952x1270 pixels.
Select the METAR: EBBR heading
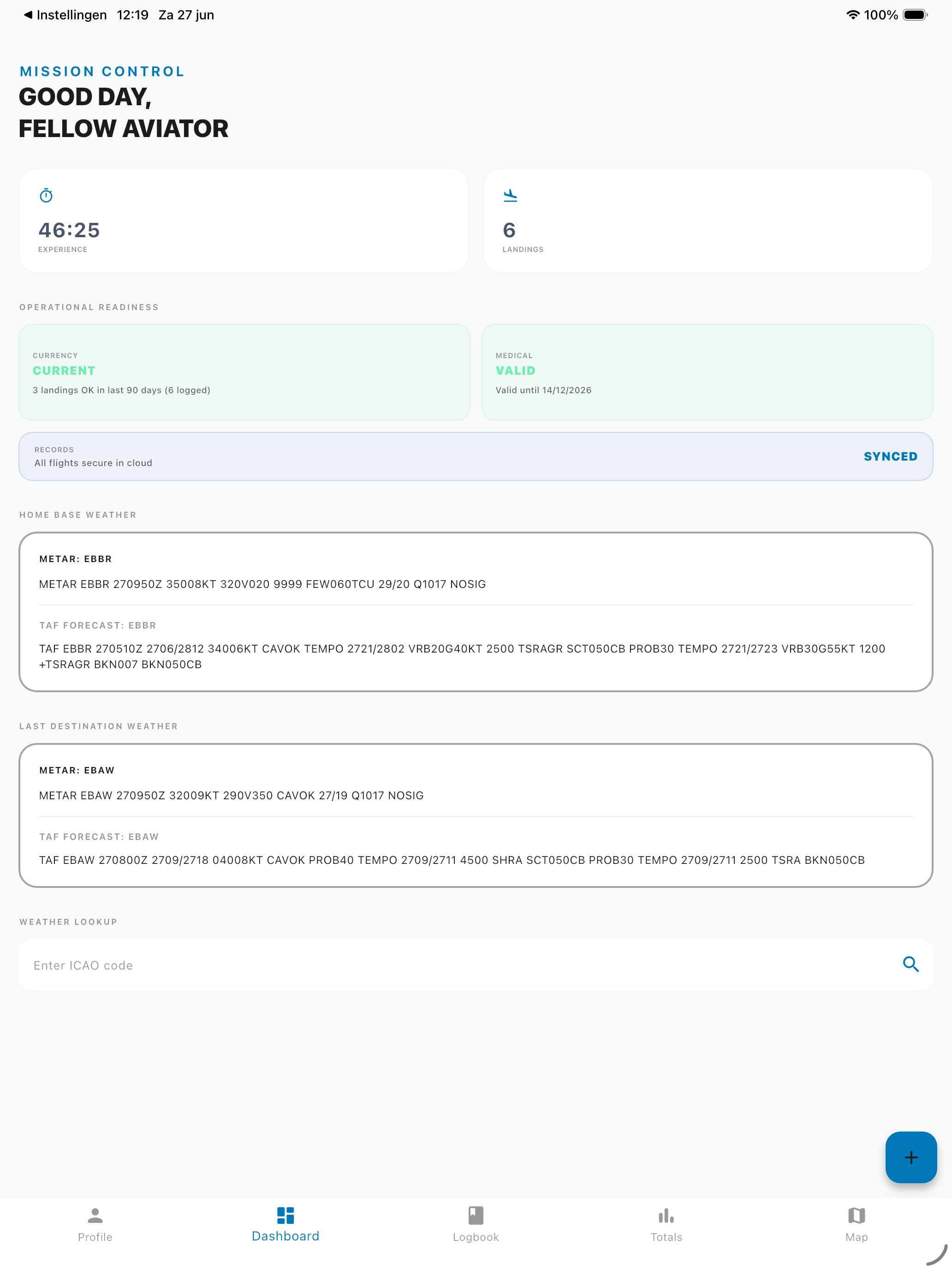[x=76, y=559]
